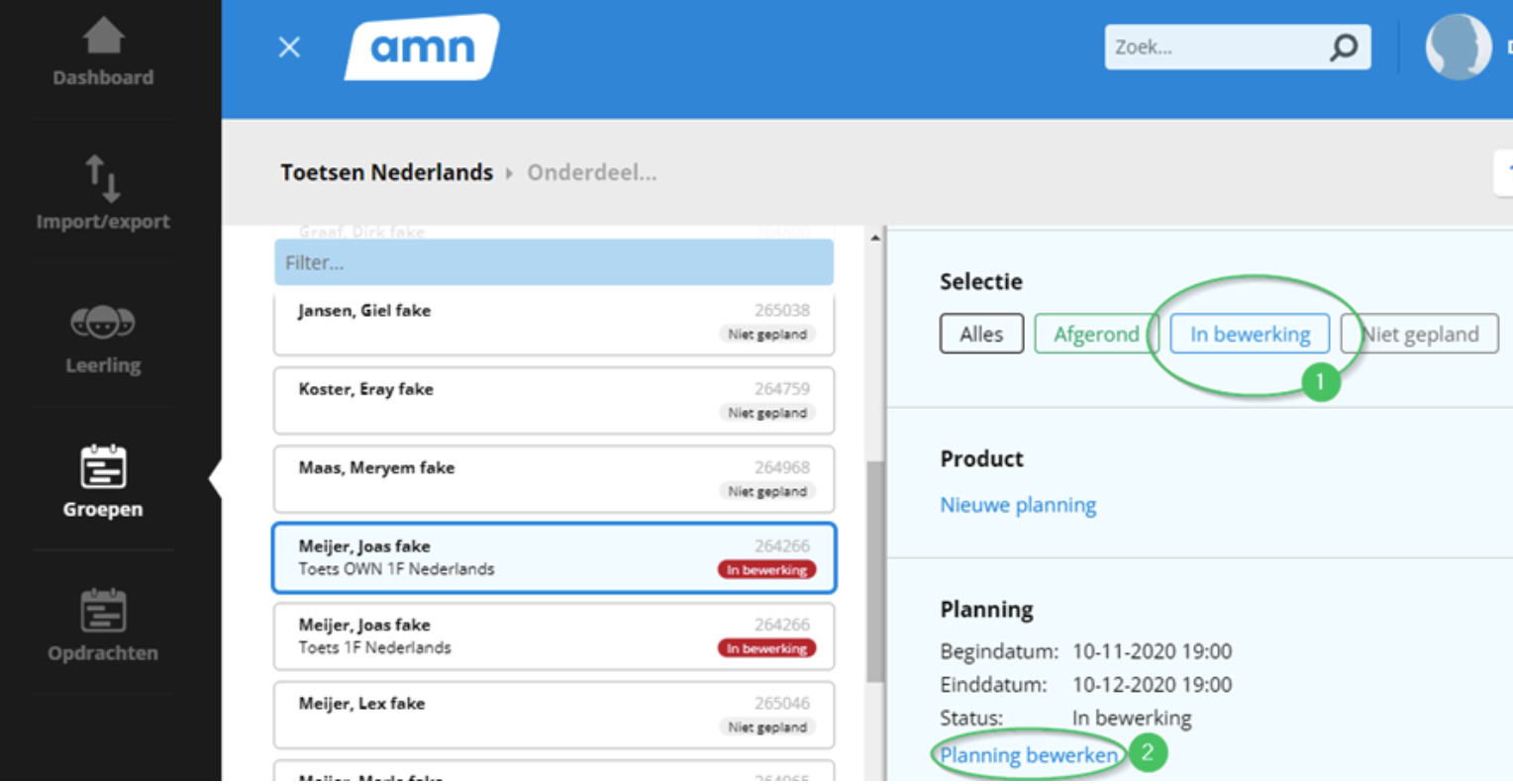
Task: Select the Groepen calendar icon
Action: tap(103, 467)
